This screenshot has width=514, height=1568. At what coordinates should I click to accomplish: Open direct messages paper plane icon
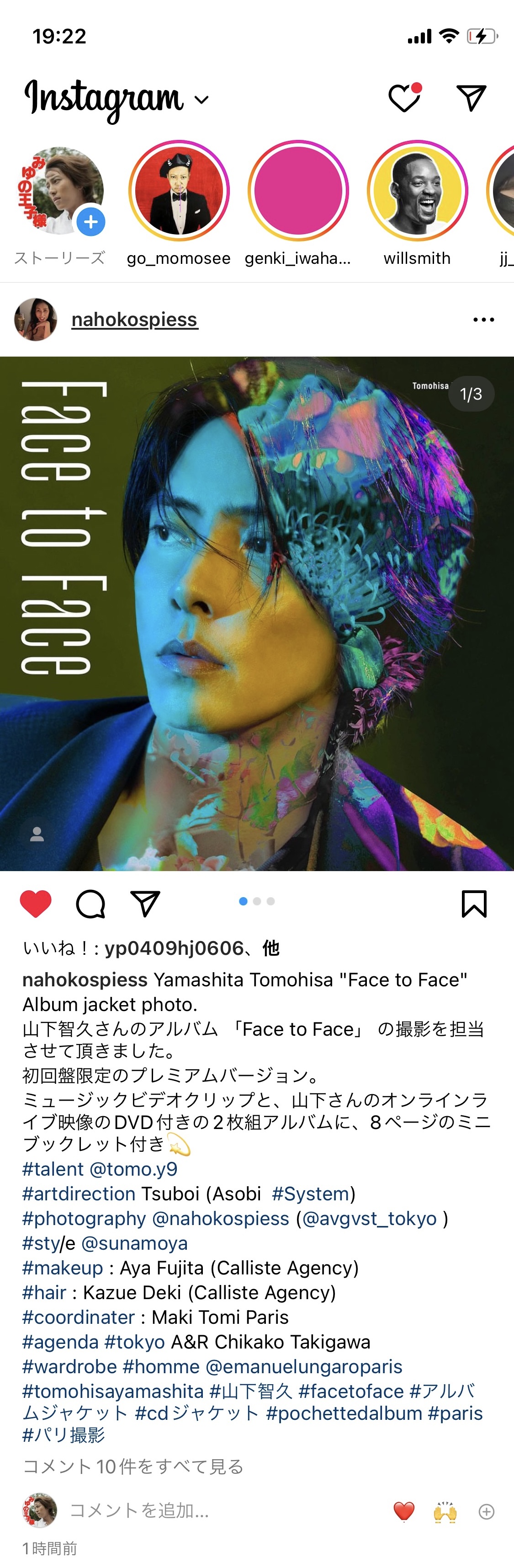tap(471, 97)
